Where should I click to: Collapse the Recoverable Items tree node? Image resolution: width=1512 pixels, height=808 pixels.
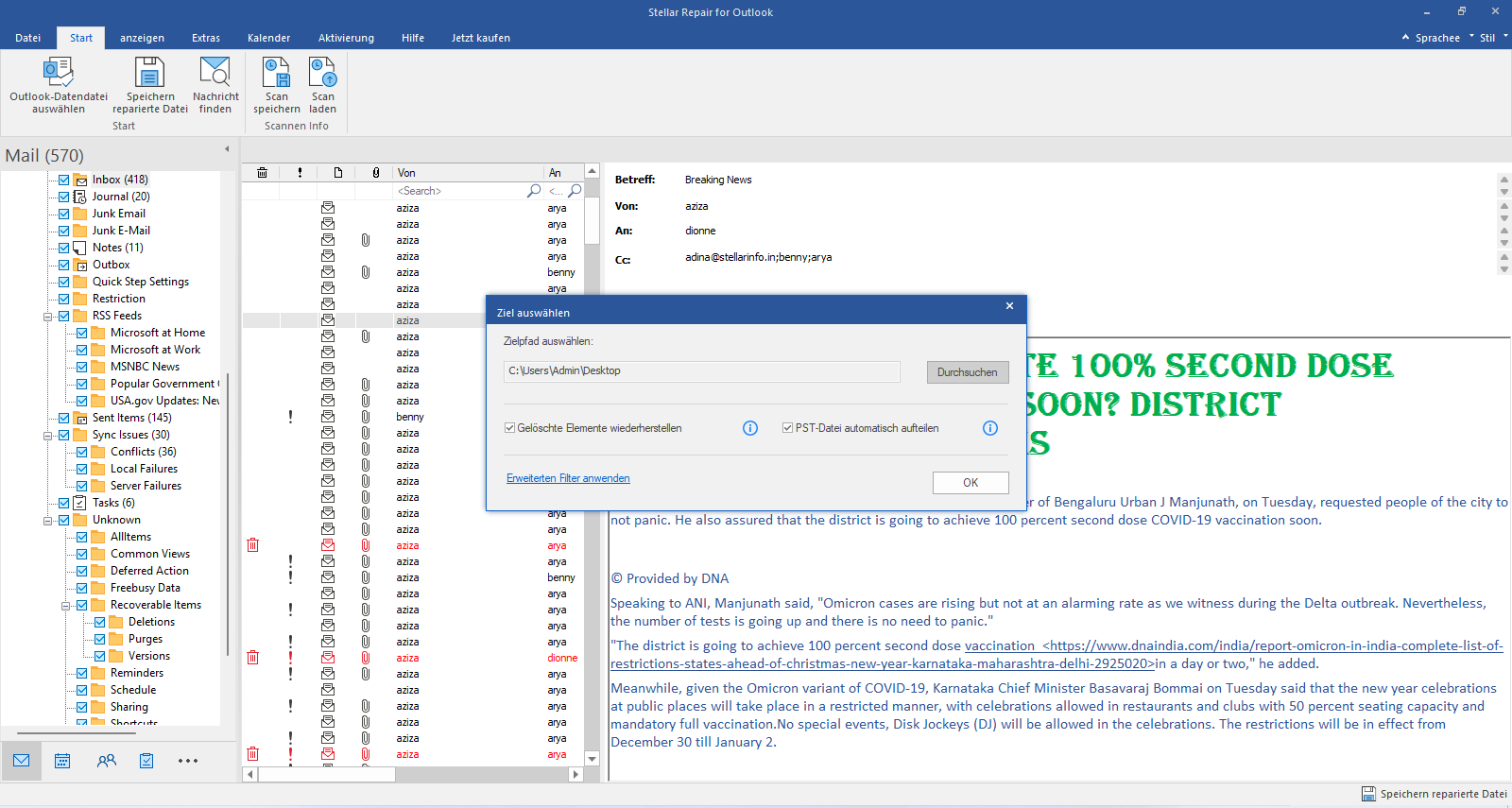click(x=65, y=606)
